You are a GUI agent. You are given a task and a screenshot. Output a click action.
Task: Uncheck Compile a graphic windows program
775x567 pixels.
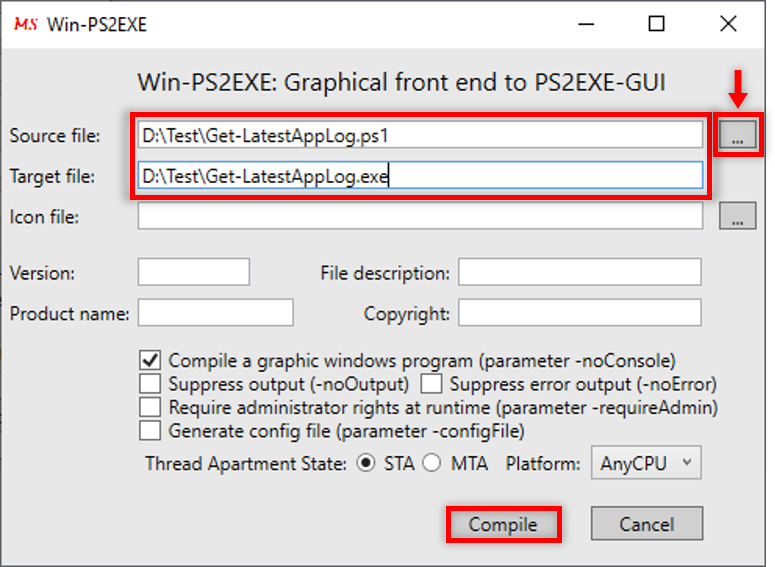pos(150,360)
